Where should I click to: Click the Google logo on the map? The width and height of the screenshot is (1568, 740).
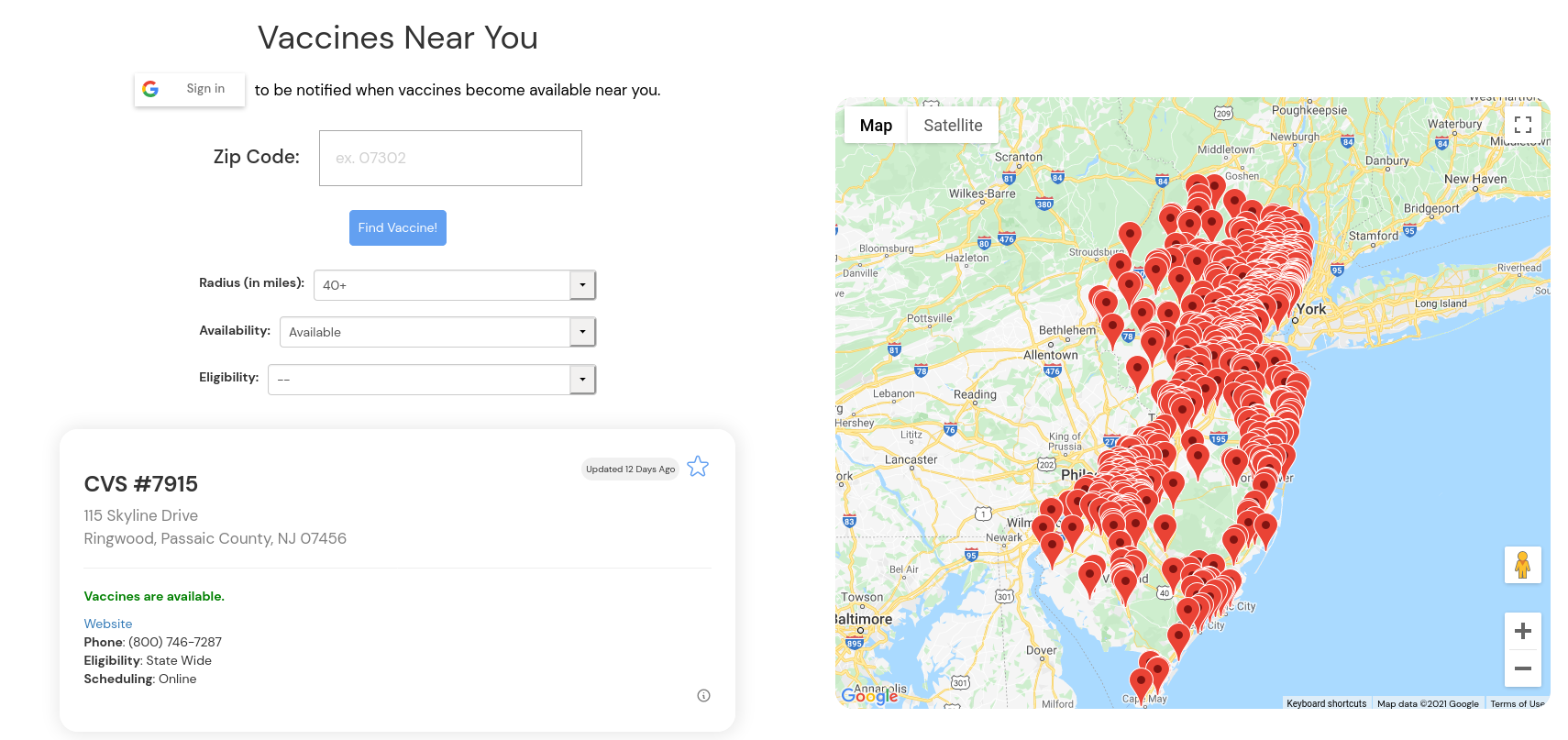(x=870, y=695)
